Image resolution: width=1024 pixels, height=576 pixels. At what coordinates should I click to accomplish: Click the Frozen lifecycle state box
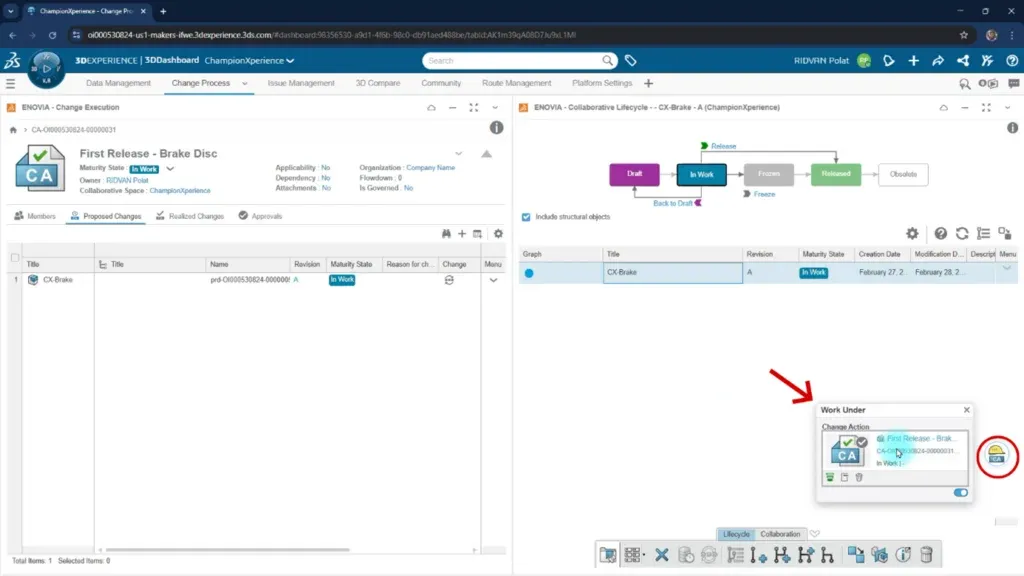click(x=769, y=174)
